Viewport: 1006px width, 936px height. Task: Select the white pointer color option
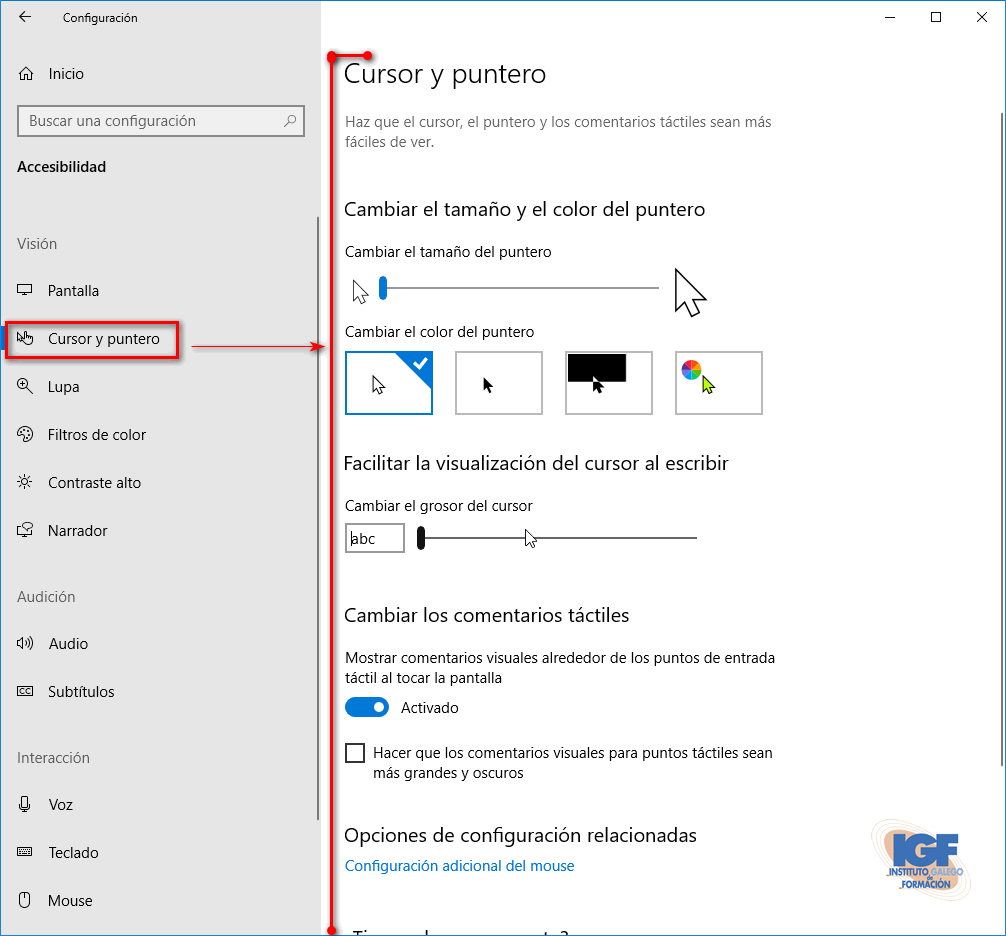389,383
